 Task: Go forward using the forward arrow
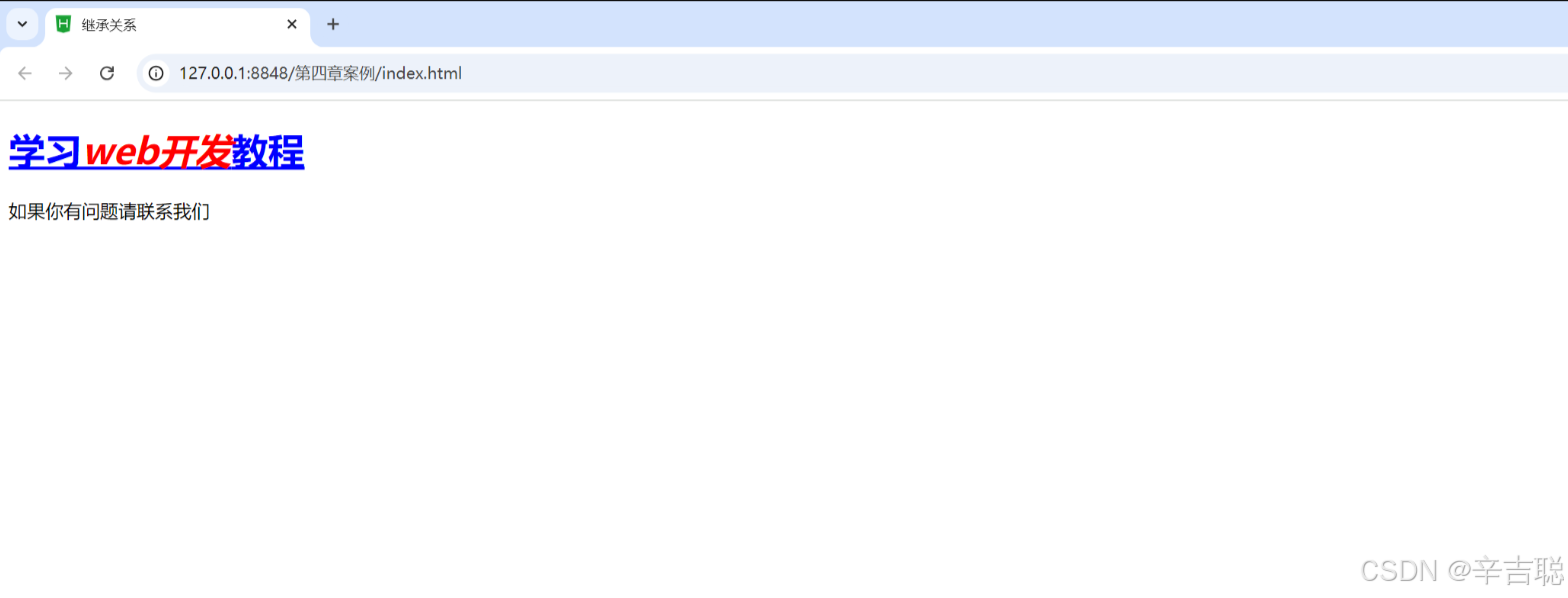tap(66, 73)
